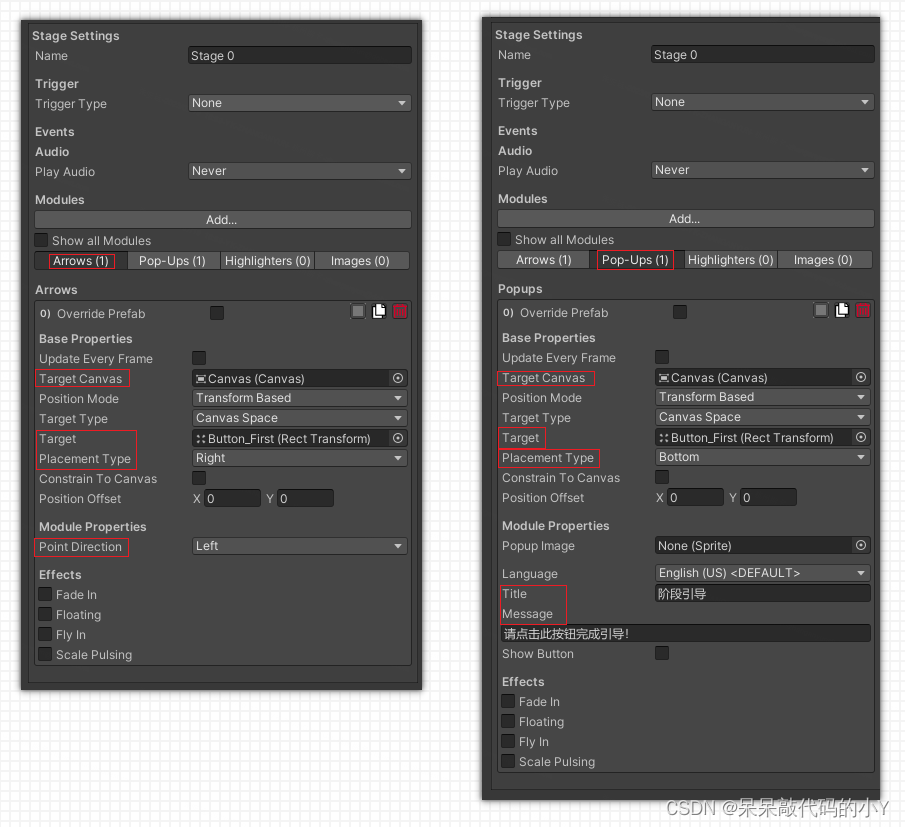Enable Update Every Frame in Popups panel
The width and height of the screenshot is (905, 827).
[x=662, y=357]
